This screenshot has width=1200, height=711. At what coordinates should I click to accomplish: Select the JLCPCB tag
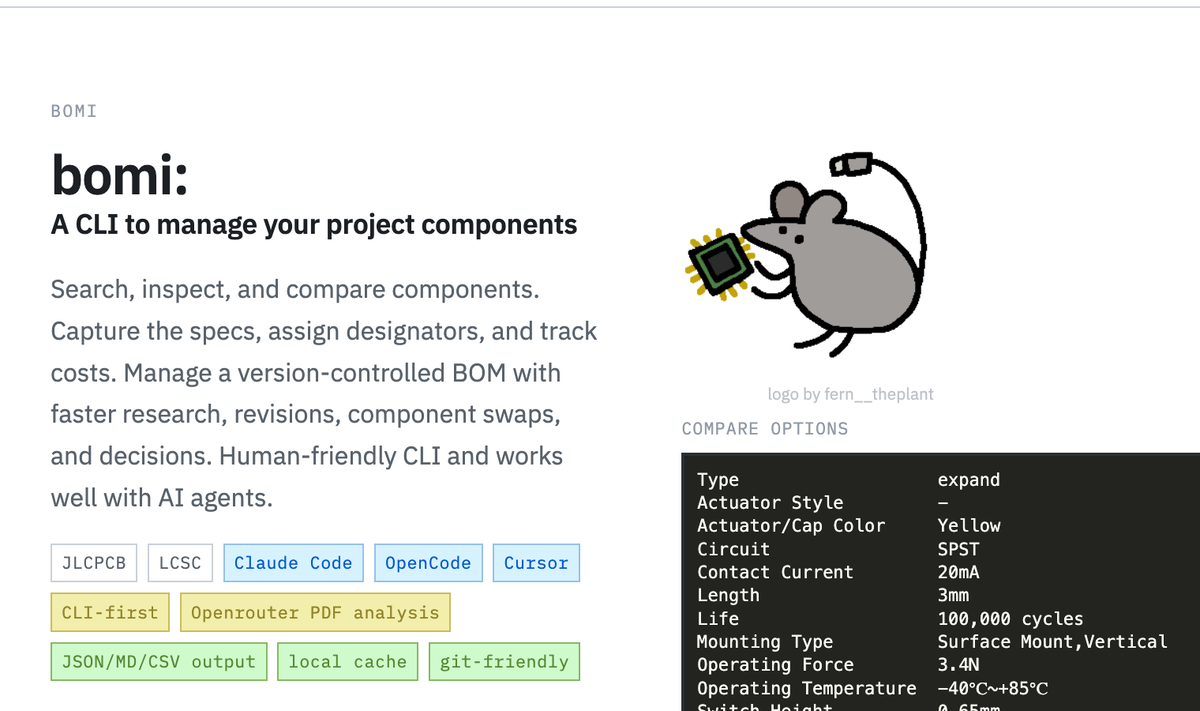coord(94,563)
